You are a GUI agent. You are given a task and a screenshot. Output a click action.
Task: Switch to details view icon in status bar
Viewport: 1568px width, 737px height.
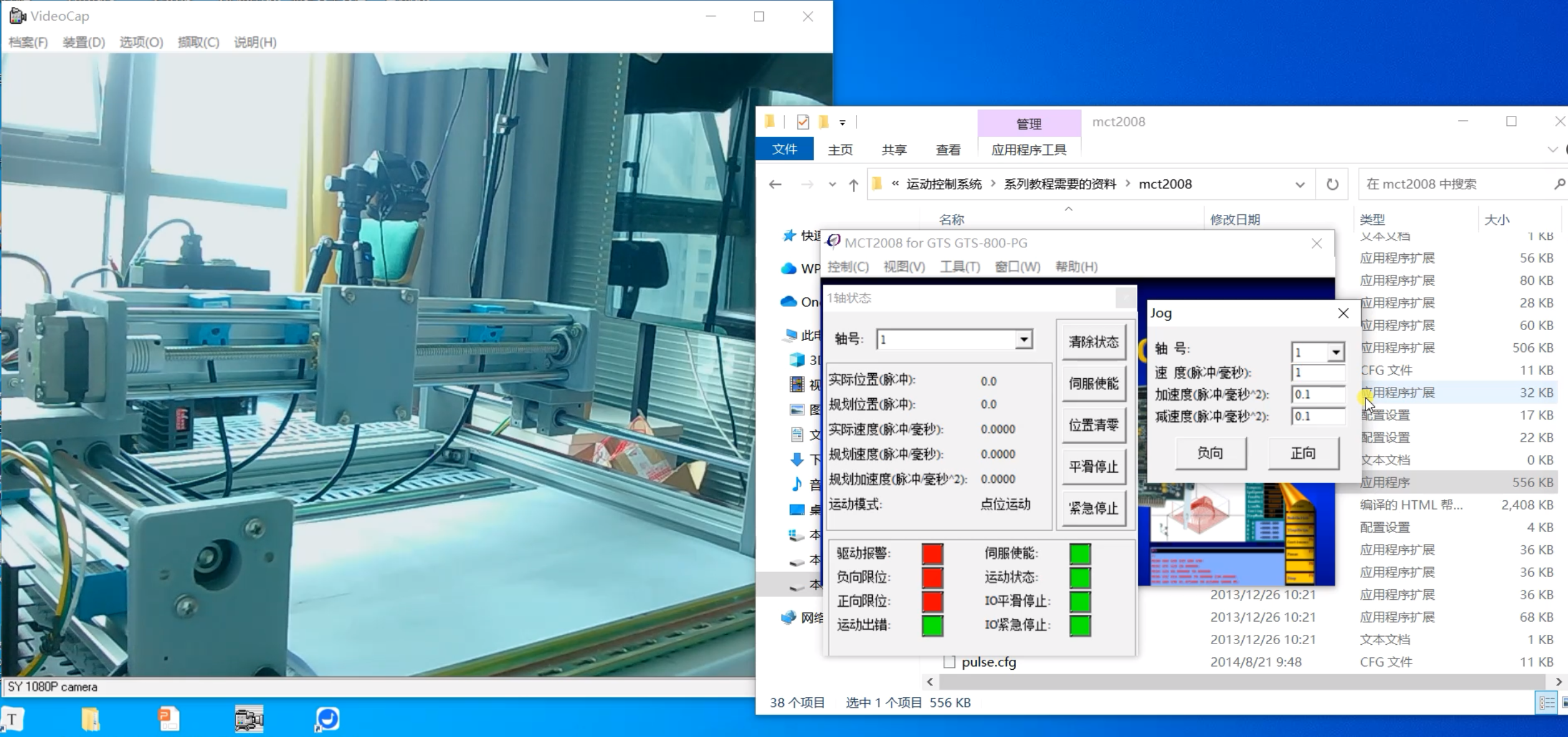pos(1546,703)
